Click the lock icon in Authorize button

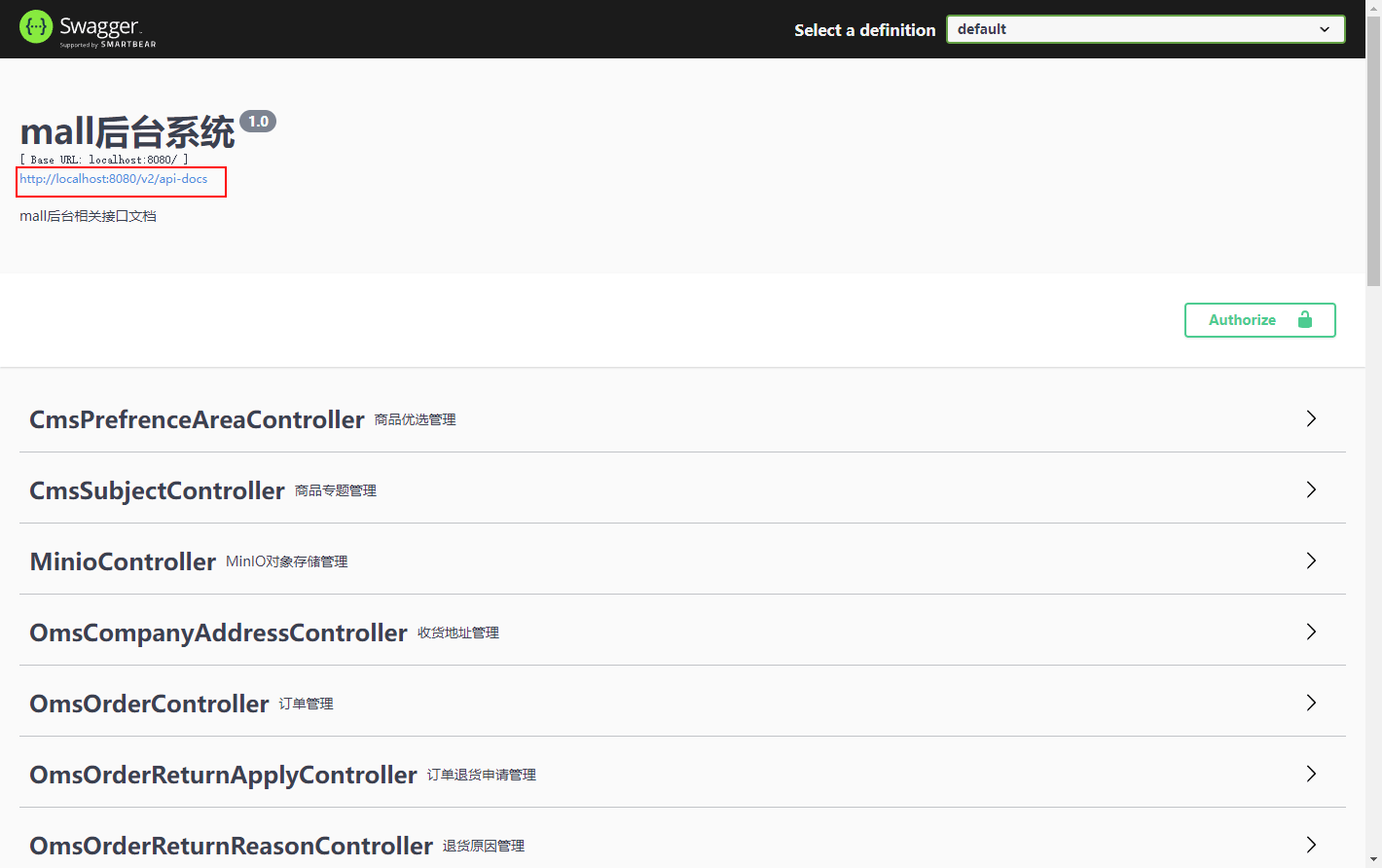pyautogui.click(x=1304, y=320)
